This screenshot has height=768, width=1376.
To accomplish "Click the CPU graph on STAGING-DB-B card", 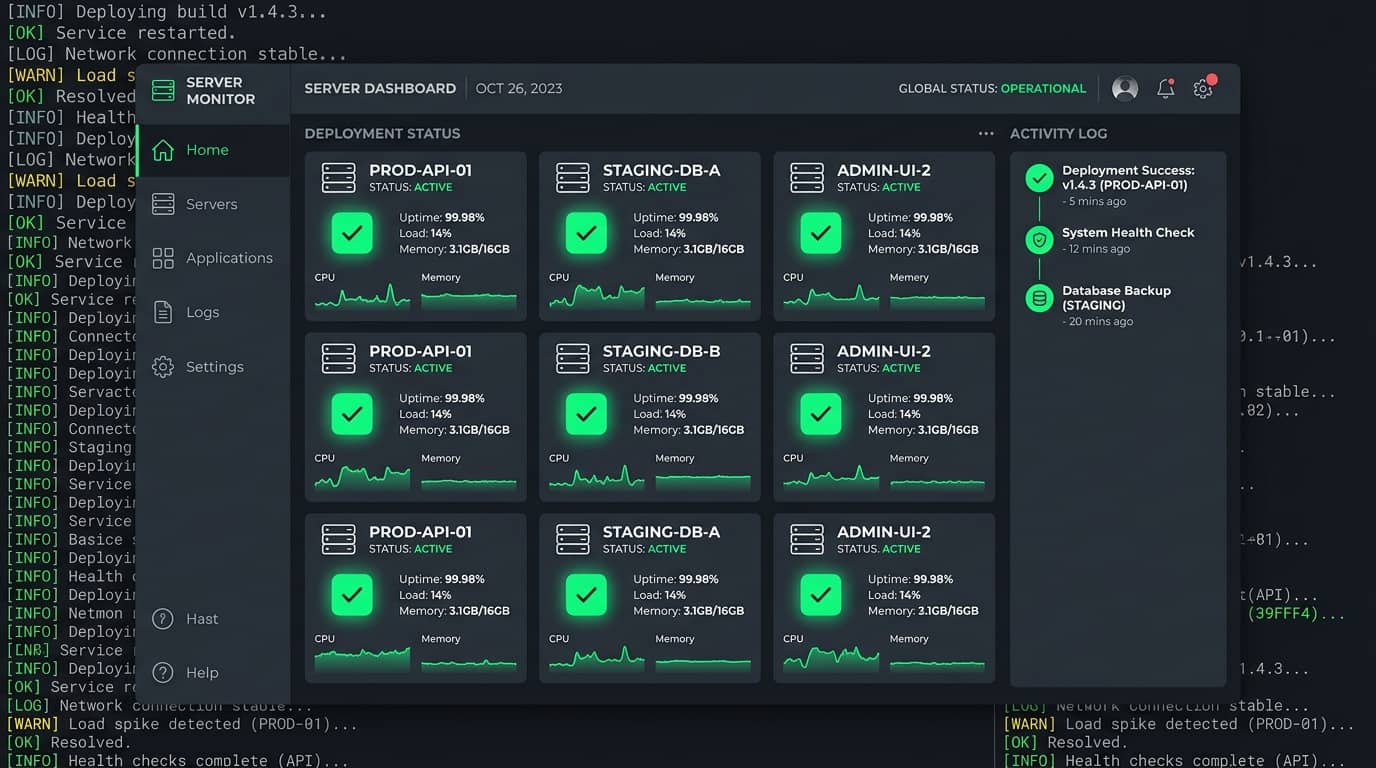I will [x=596, y=478].
